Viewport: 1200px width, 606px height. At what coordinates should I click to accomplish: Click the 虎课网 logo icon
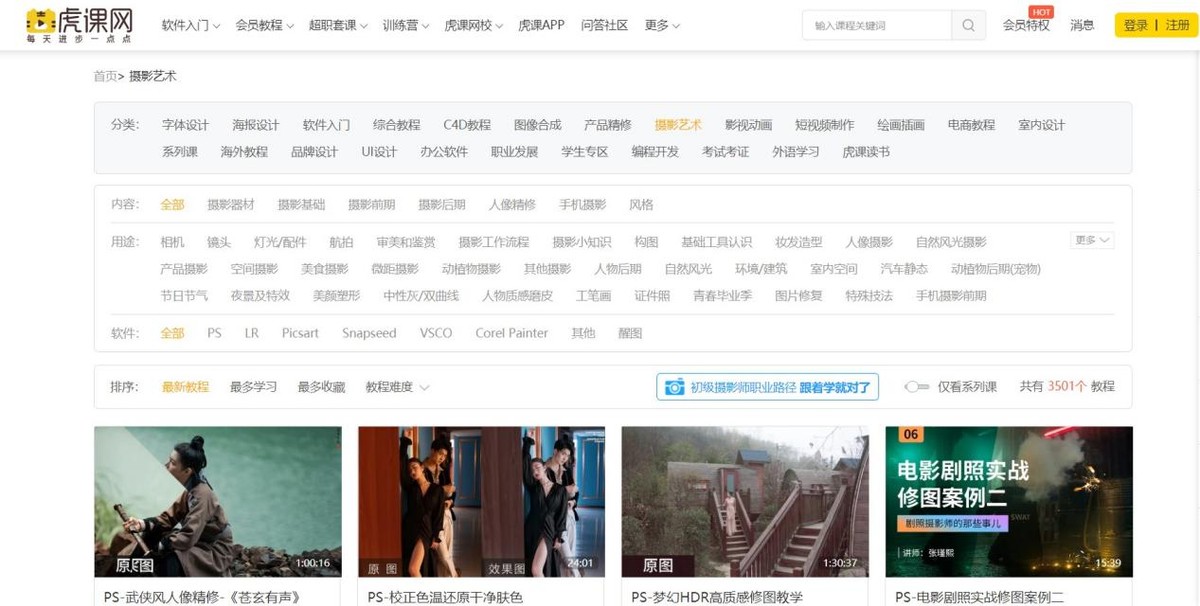point(40,21)
